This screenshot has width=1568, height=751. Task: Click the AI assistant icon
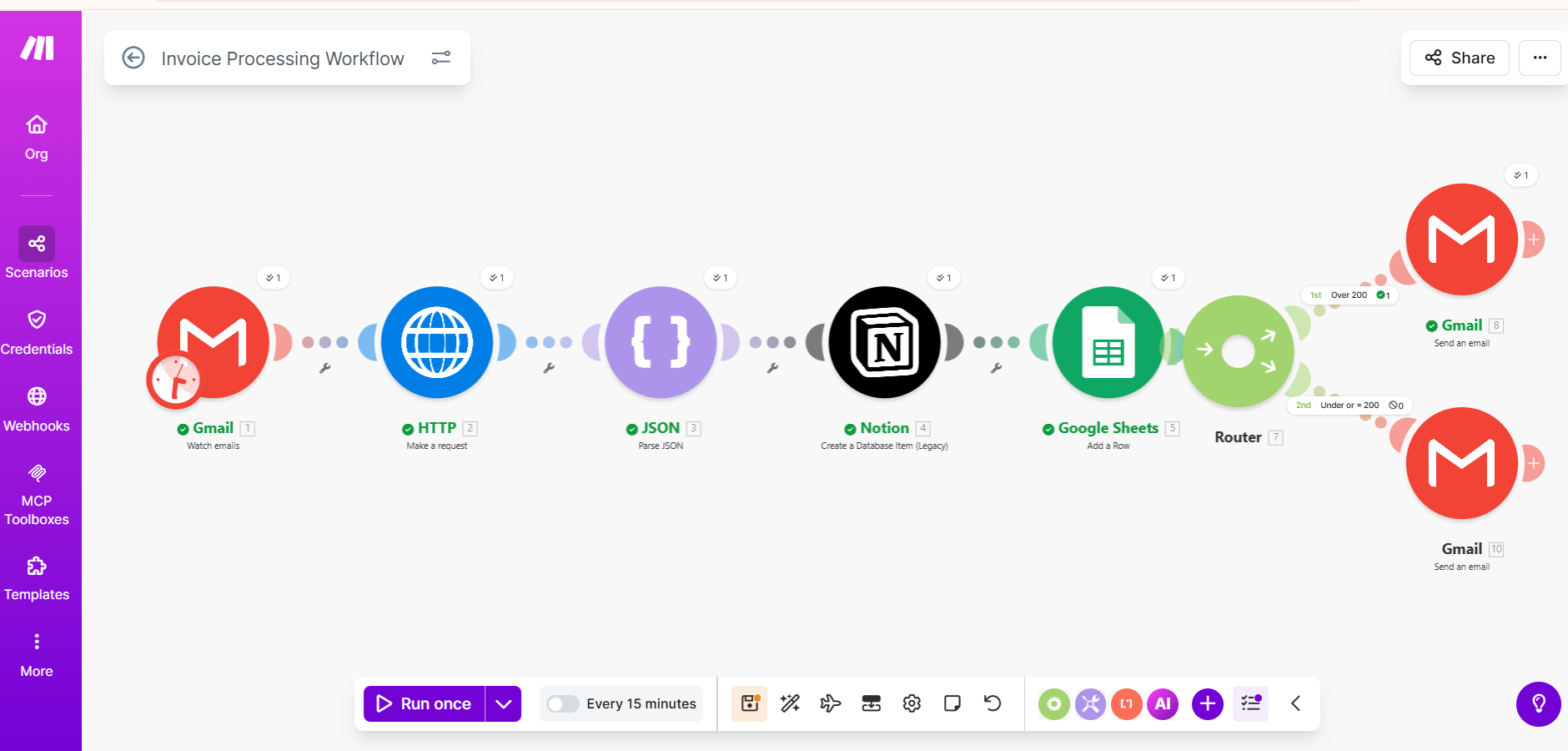tap(1163, 703)
